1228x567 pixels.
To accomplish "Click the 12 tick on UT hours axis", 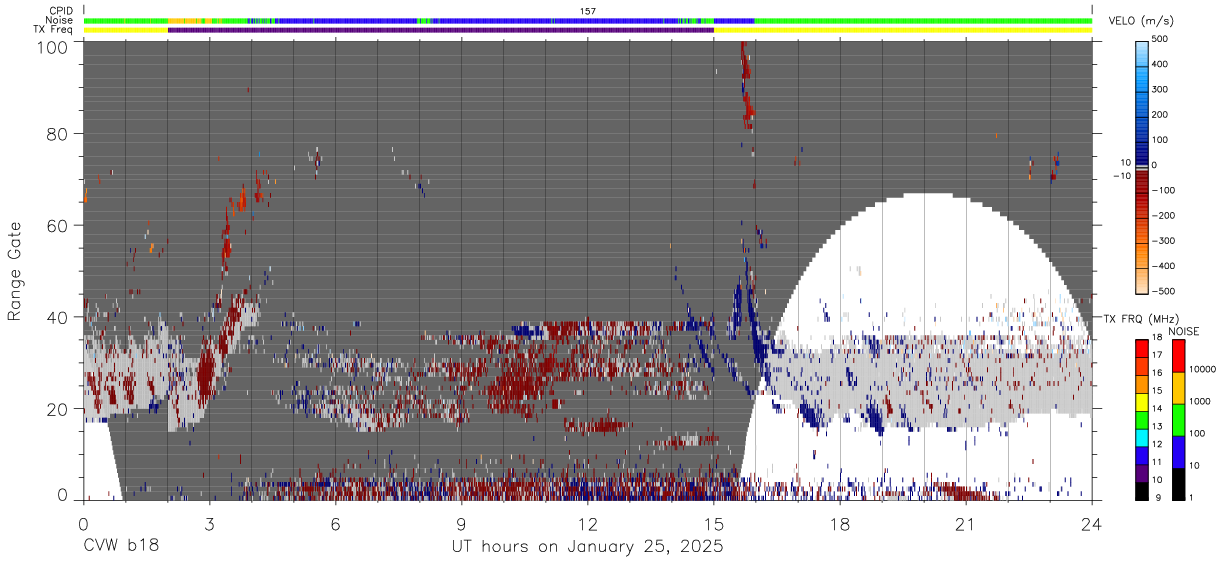I will point(587,523).
